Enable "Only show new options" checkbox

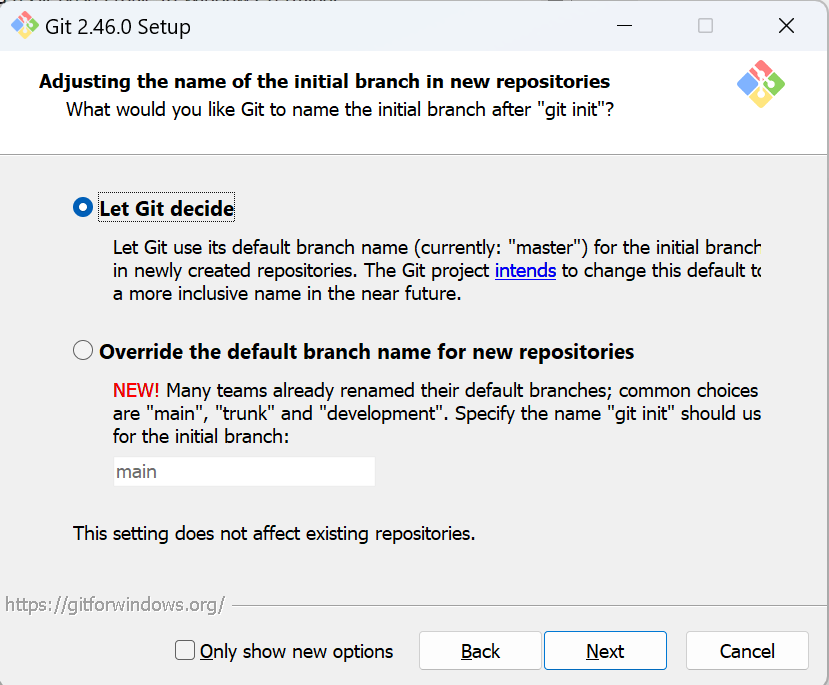tap(185, 650)
